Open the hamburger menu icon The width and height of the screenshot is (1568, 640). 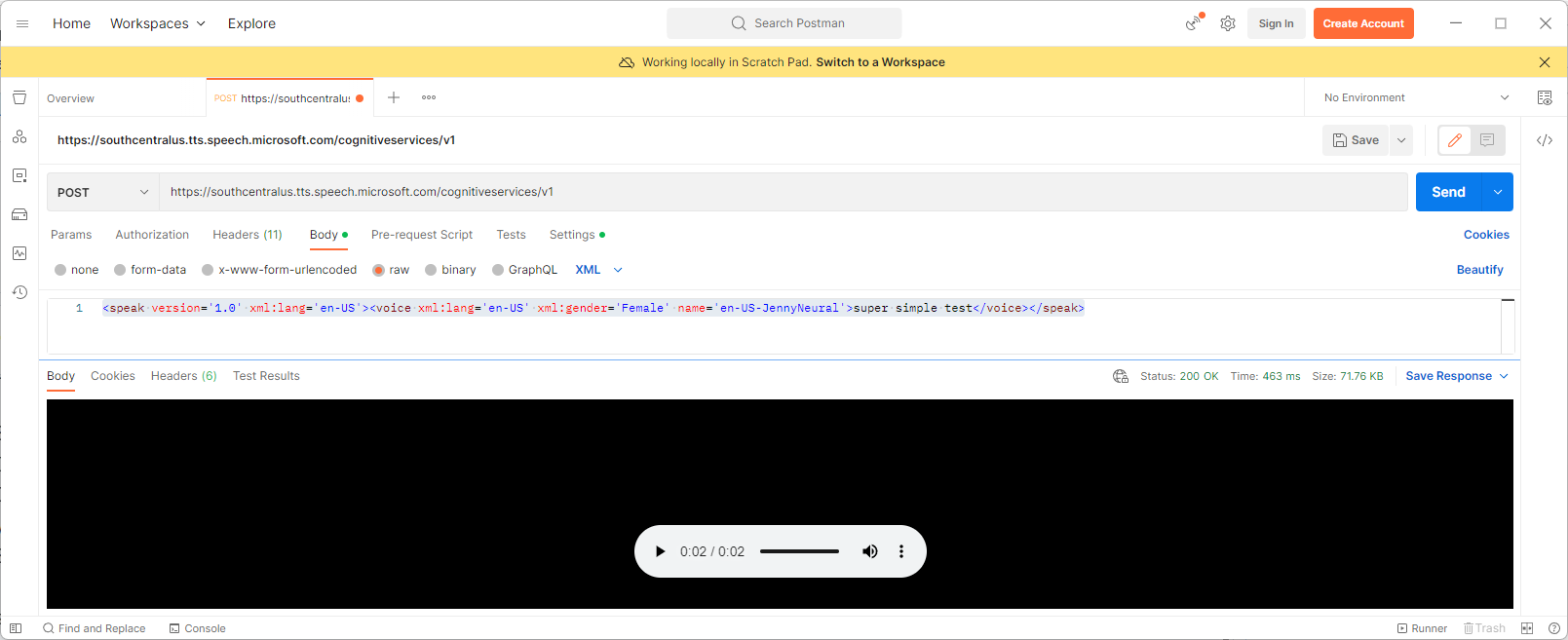pyautogui.click(x=22, y=23)
